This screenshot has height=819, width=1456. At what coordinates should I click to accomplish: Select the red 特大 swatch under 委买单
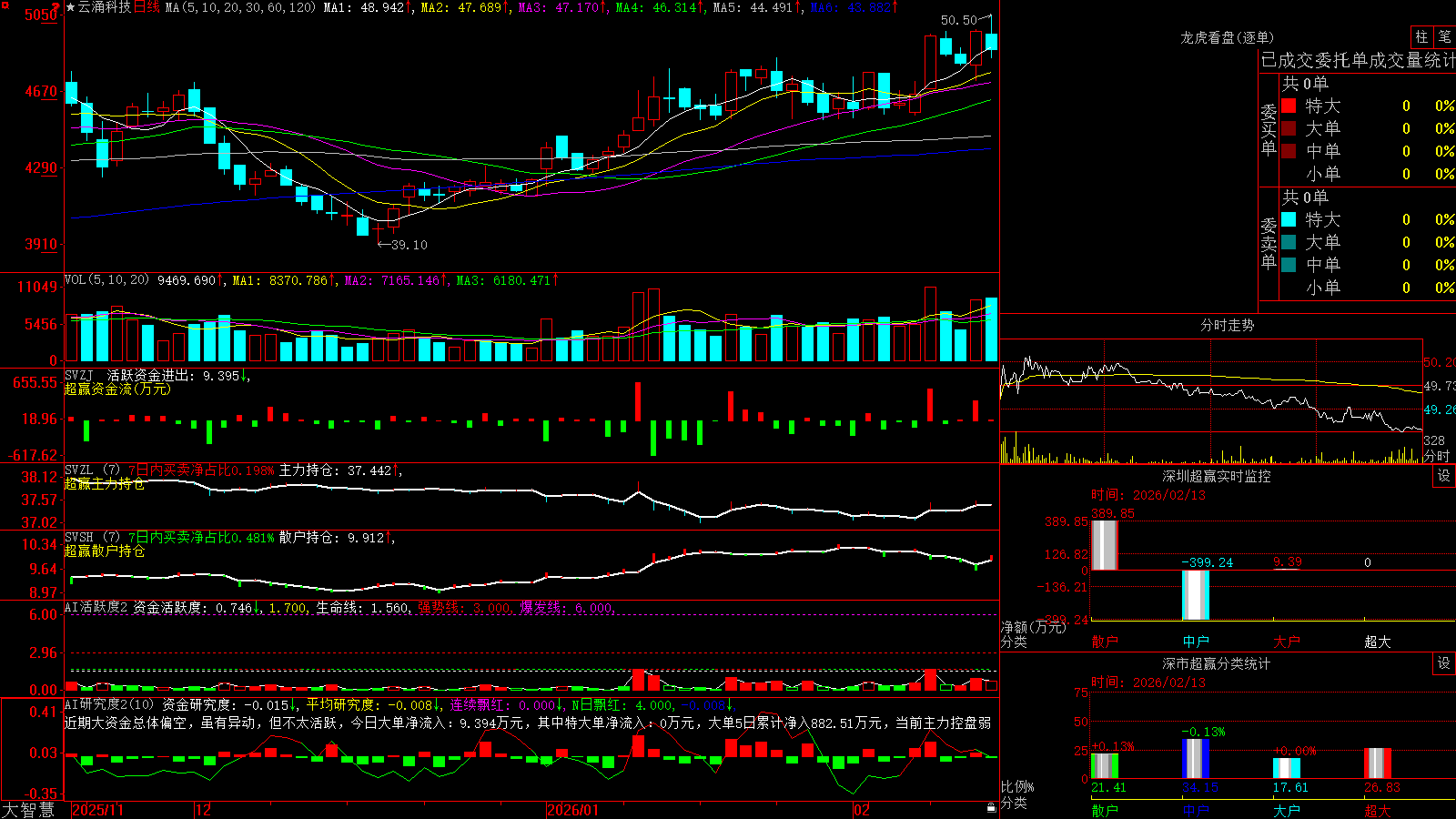coord(1289,106)
